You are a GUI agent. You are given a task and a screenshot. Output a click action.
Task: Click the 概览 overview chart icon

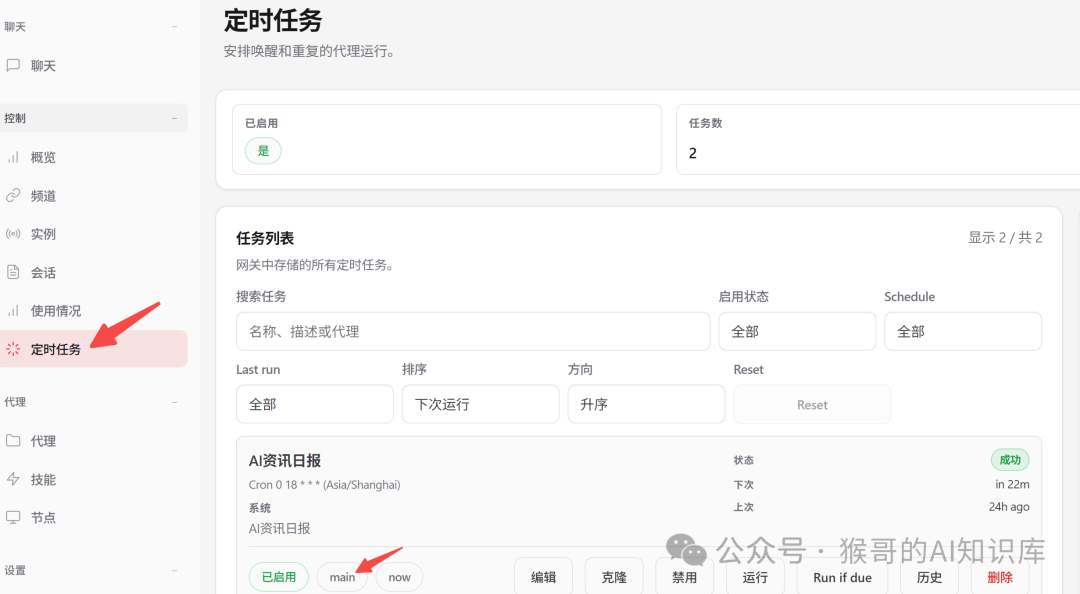14,156
